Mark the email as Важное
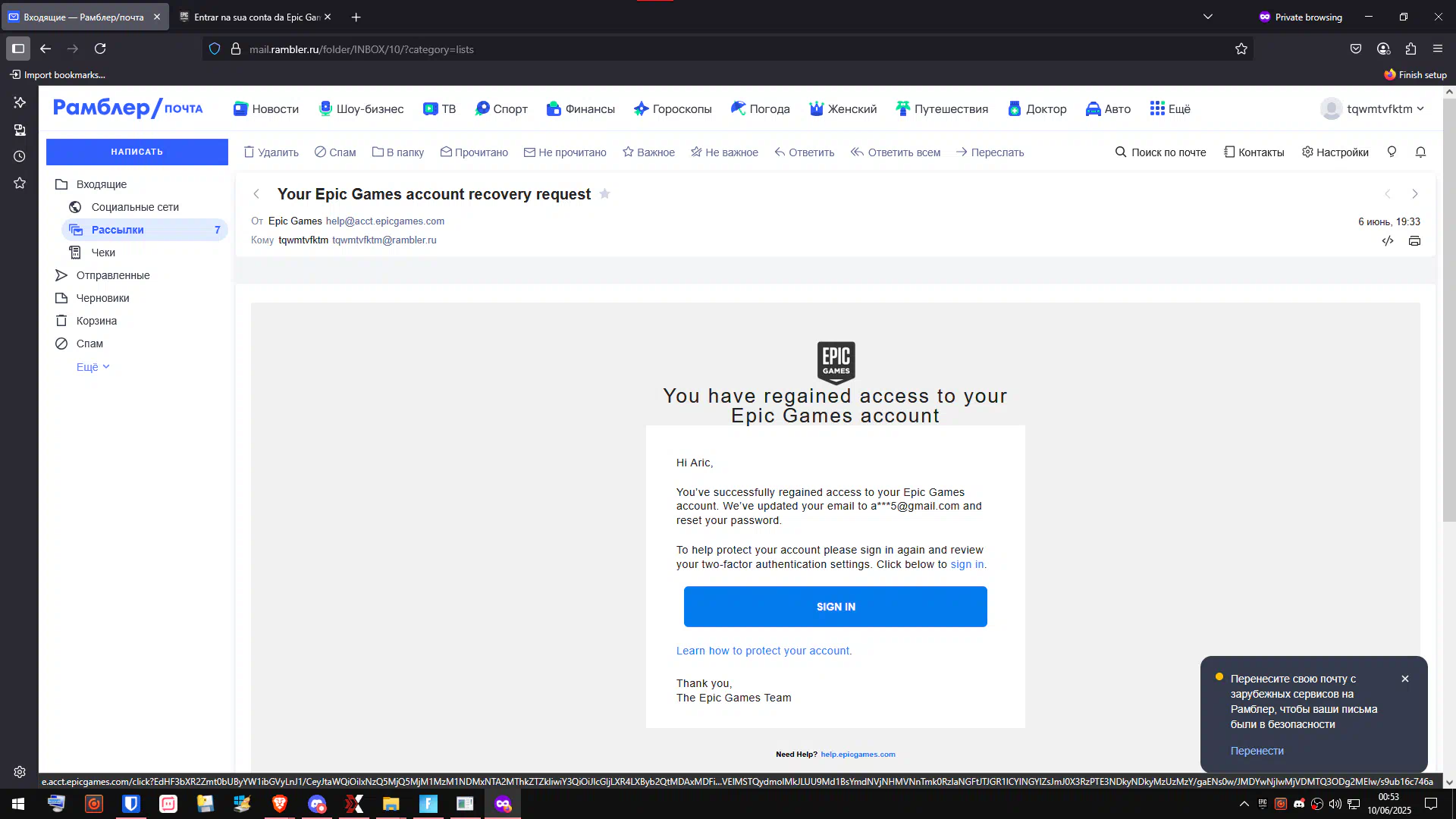The width and height of the screenshot is (1456, 819). [x=648, y=152]
